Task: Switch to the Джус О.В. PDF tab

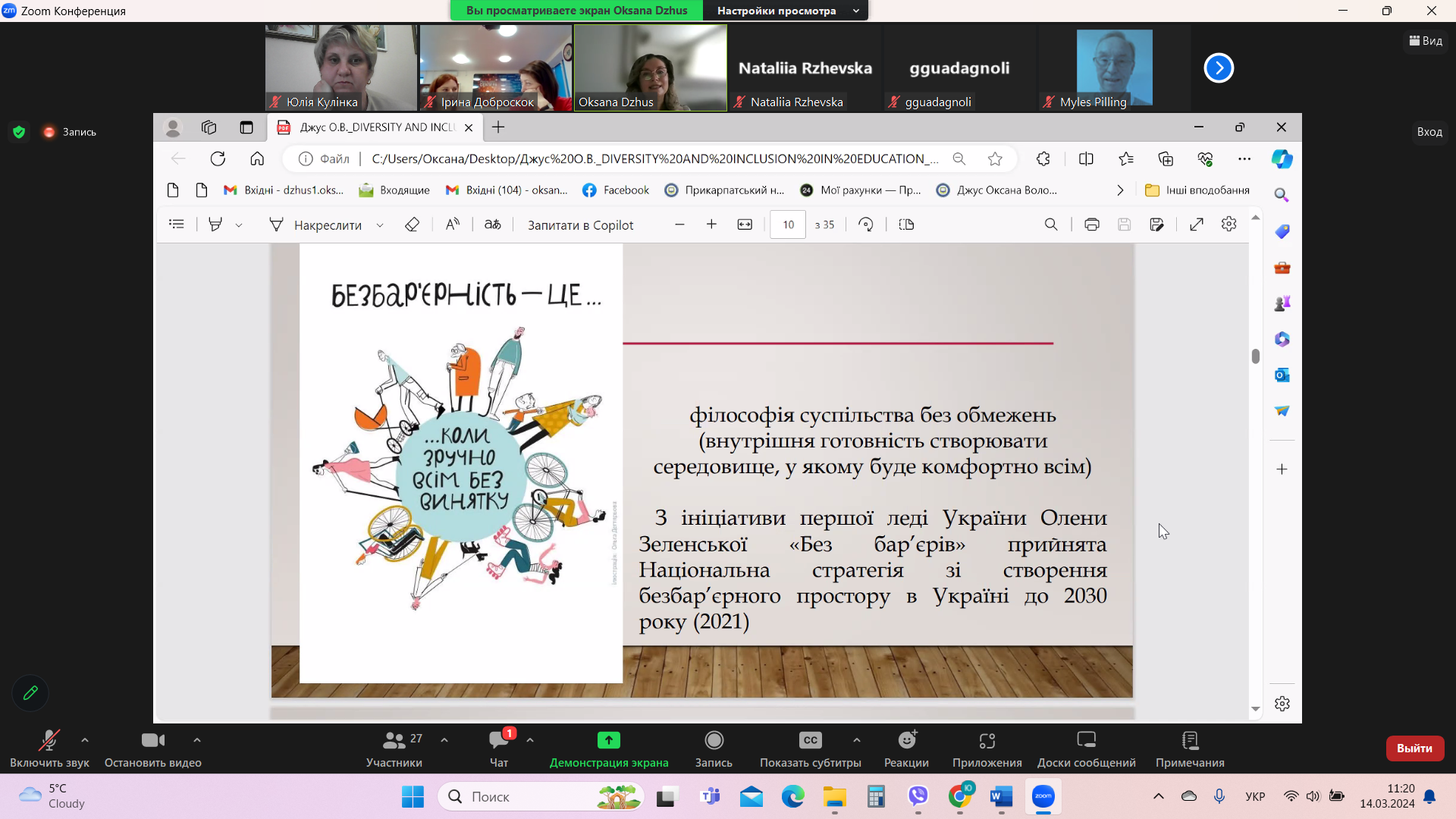Action: click(x=372, y=127)
